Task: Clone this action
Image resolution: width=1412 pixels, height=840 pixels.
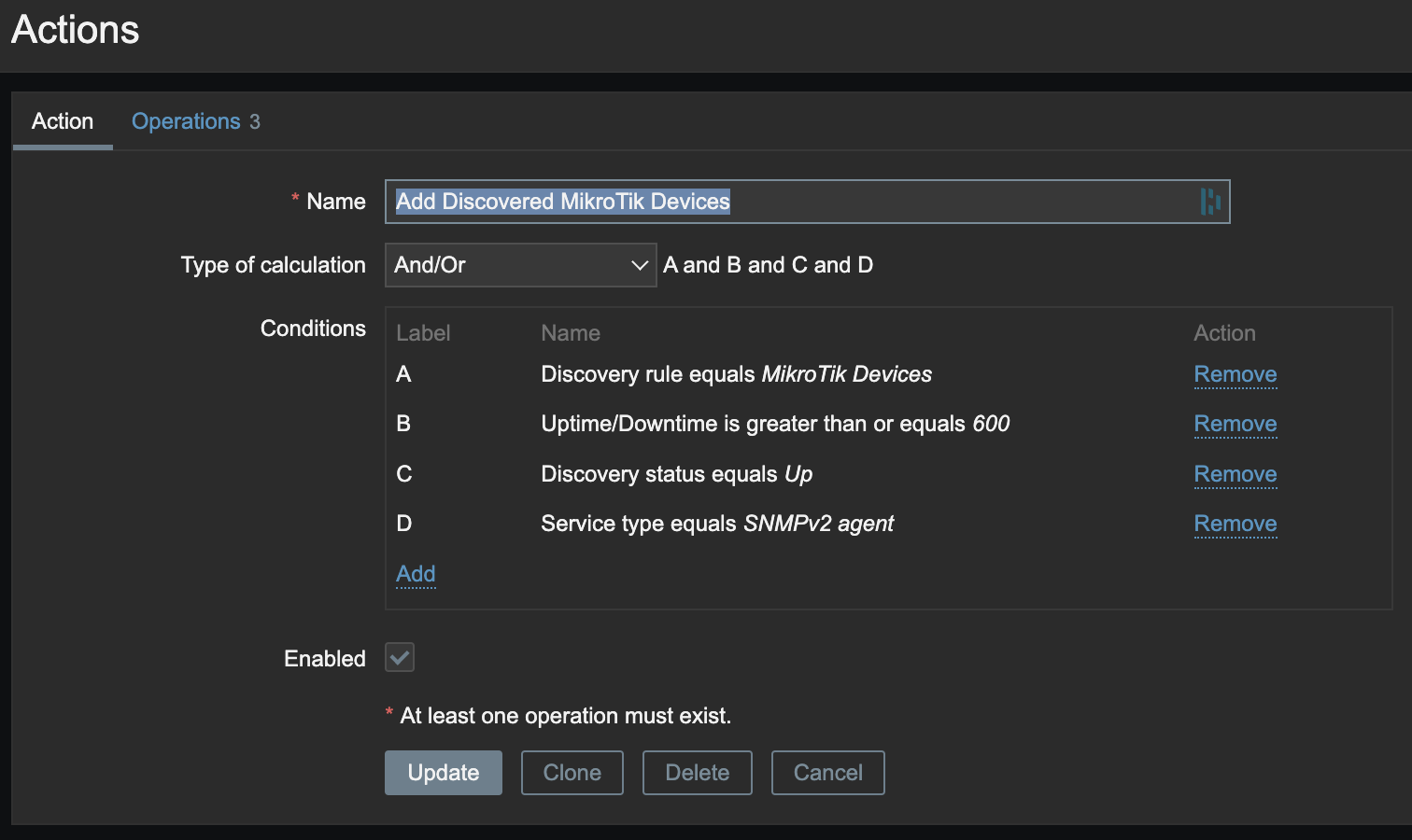Action: click(572, 773)
